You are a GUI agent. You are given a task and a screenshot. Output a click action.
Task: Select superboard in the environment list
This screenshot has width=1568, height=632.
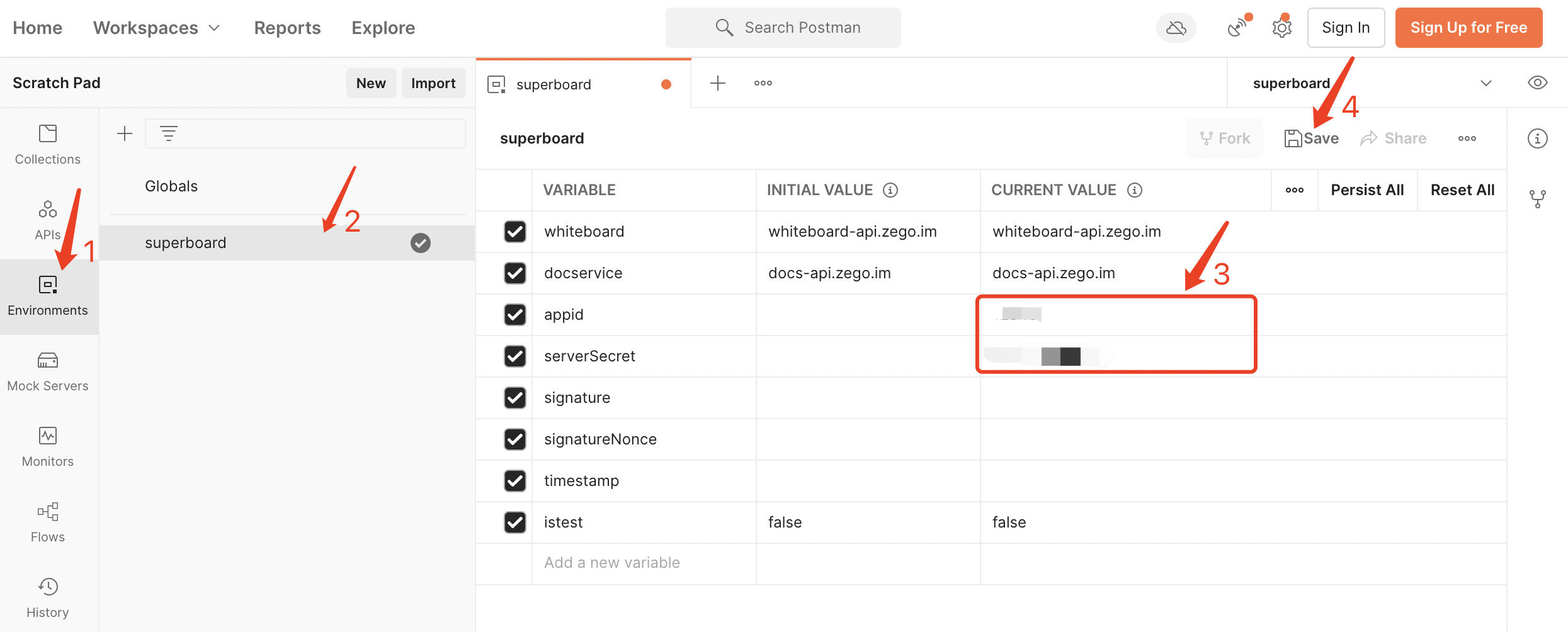[287, 243]
